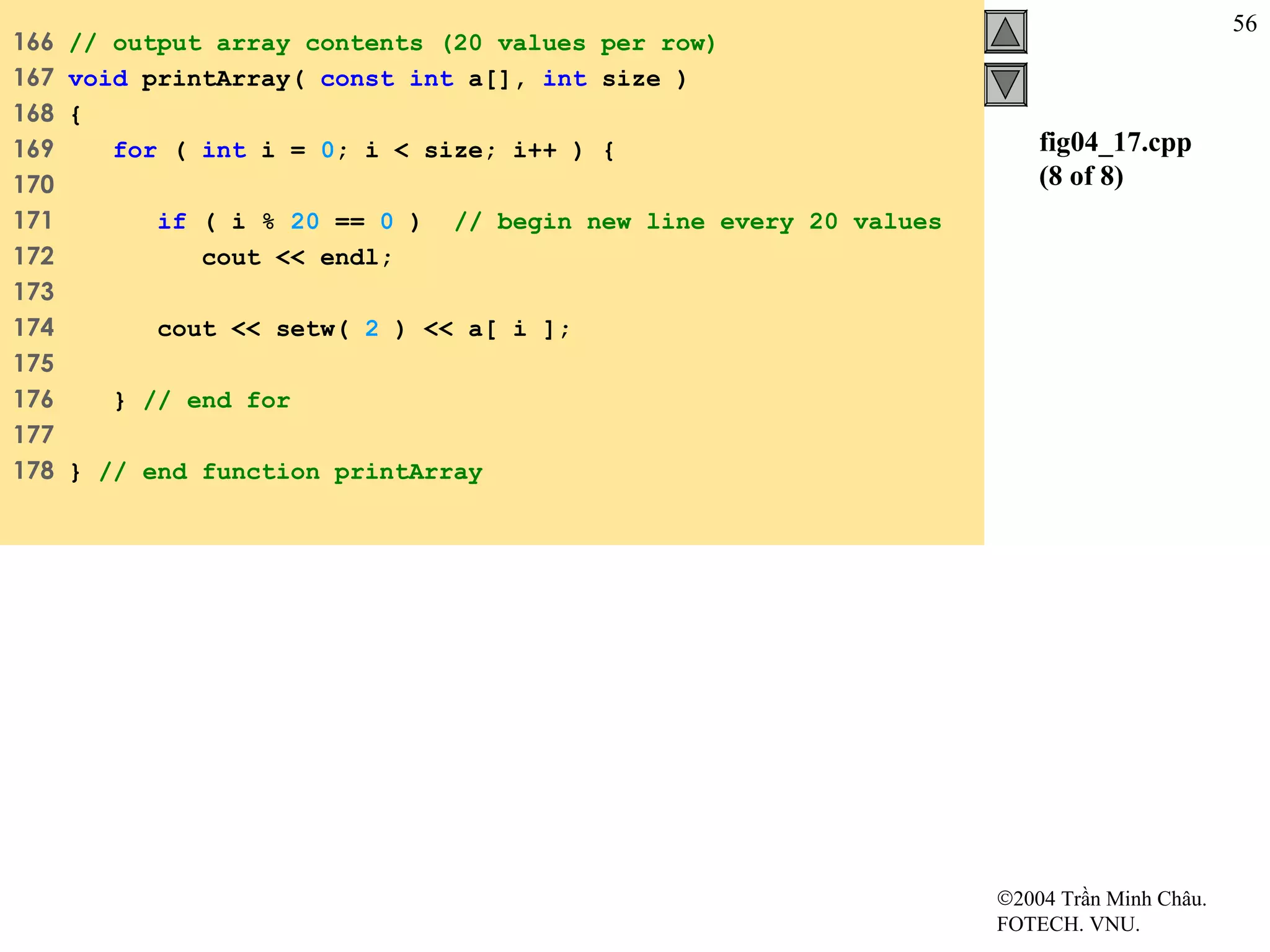Click line number 167
Viewport: 1270px width, 952px height.
(x=34, y=78)
